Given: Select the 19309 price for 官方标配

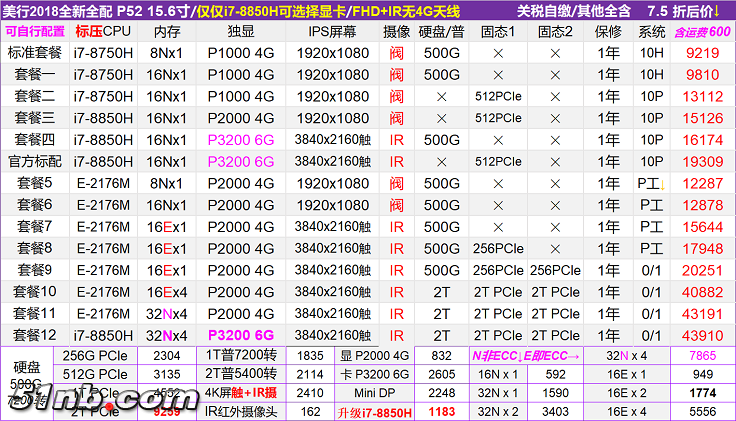Looking at the screenshot, I should (701, 161).
